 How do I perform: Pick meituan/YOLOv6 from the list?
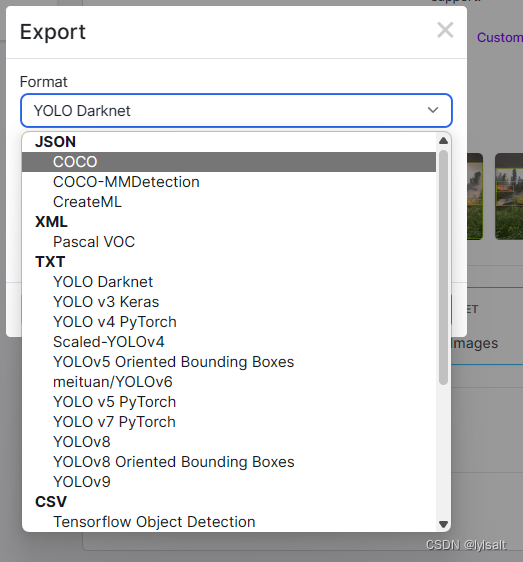[x=229, y=382]
